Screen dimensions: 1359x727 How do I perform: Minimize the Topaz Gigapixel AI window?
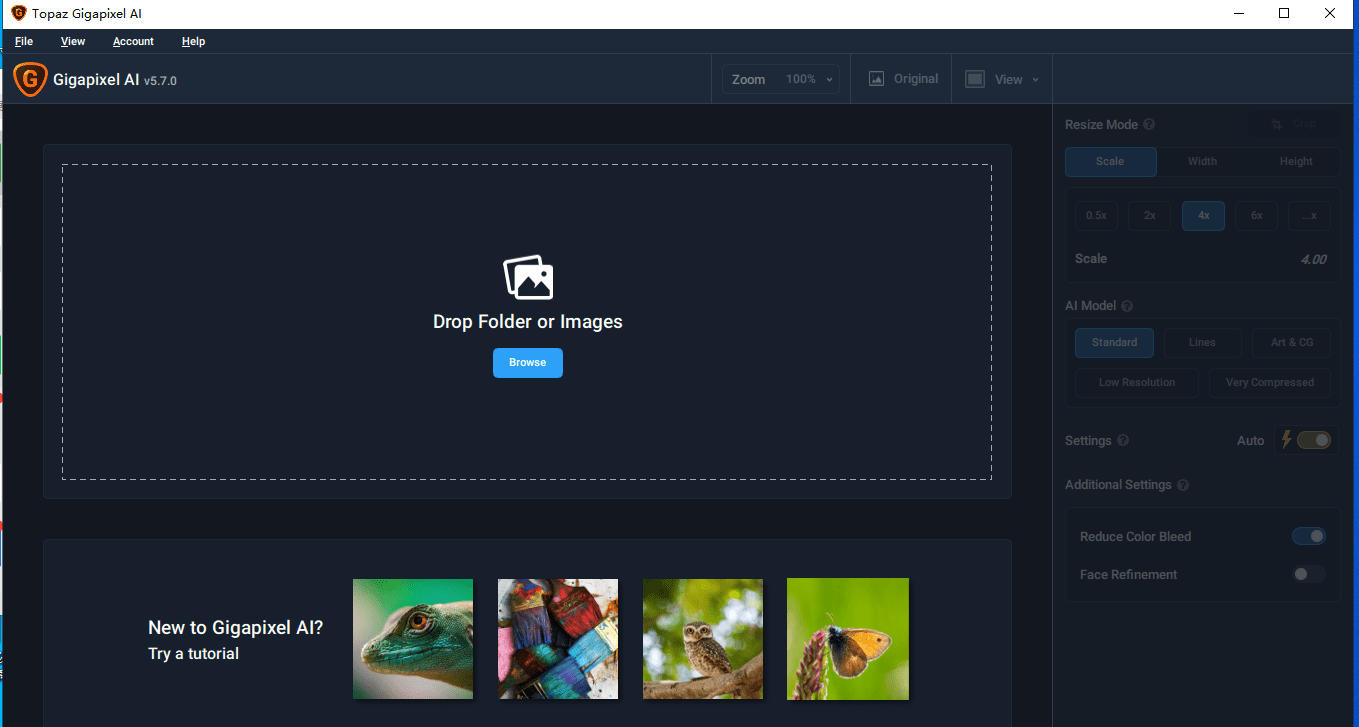click(1239, 13)
